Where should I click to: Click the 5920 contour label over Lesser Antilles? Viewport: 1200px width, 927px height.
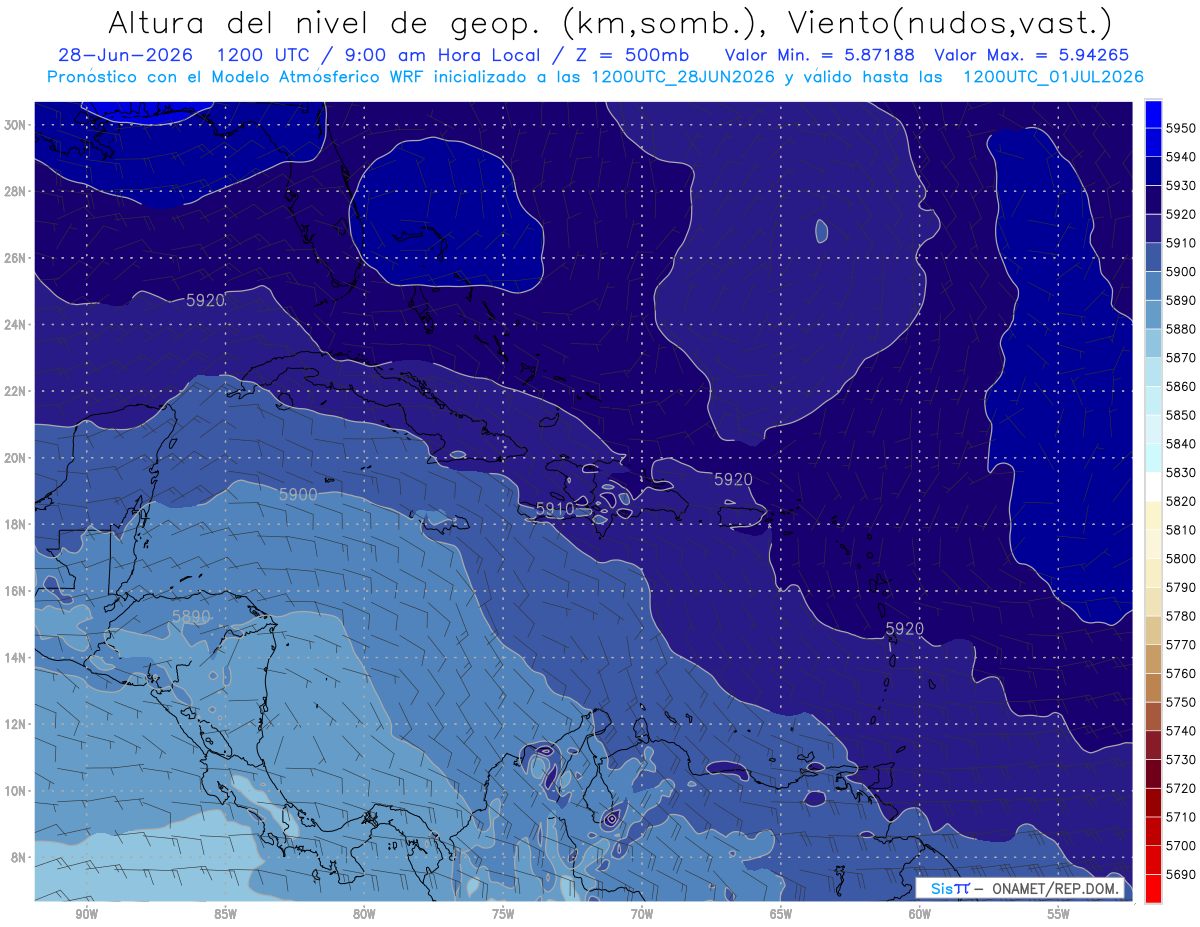904,628
